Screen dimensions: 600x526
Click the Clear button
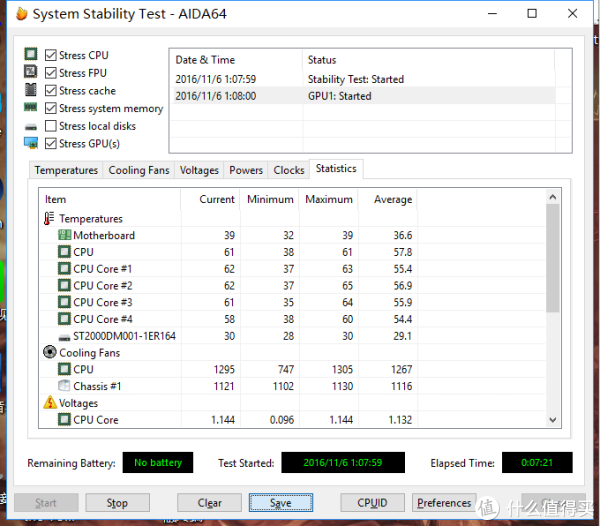tap(209, 503)
